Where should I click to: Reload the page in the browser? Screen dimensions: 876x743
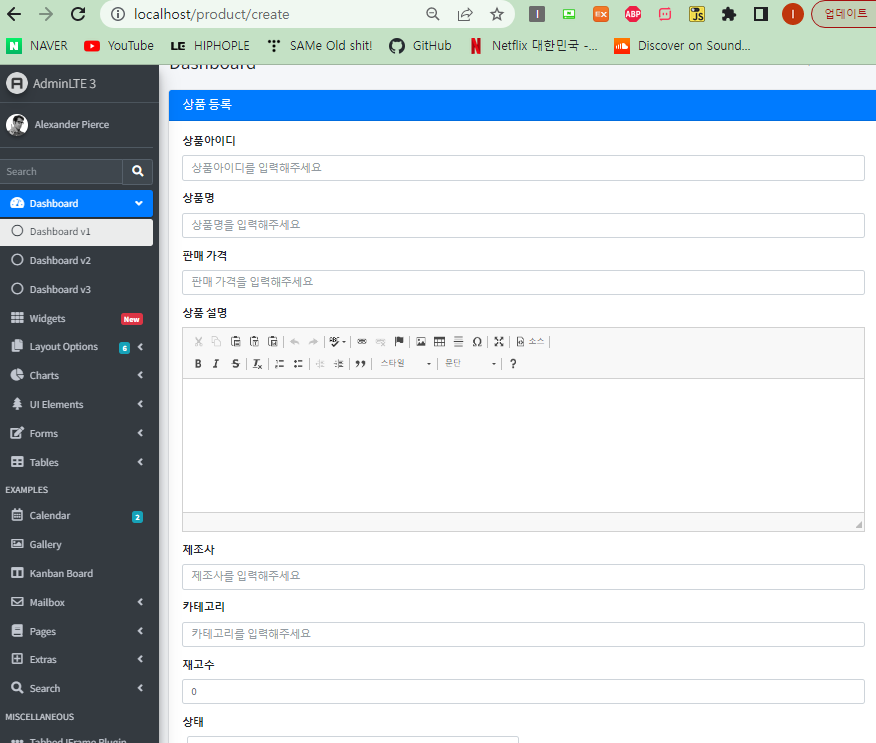(x=78, y=14)
